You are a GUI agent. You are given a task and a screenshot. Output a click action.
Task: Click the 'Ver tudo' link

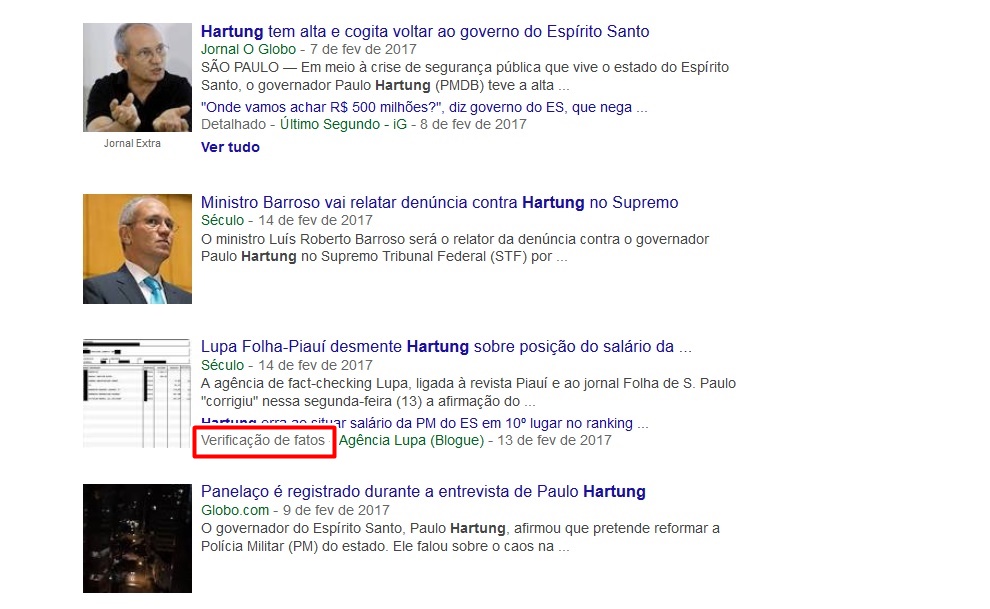coord(230,147)
